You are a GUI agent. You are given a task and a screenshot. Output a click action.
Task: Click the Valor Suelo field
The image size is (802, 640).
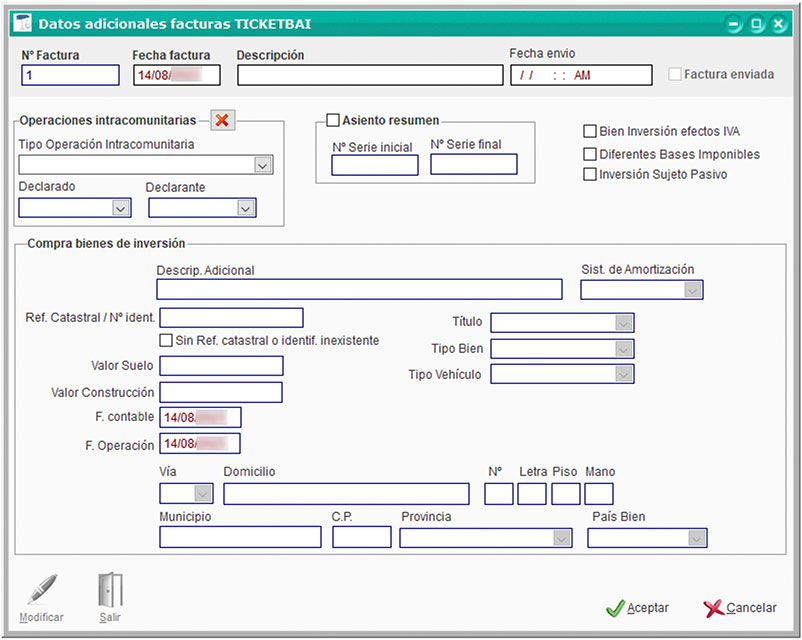click(x=221, y=366)
